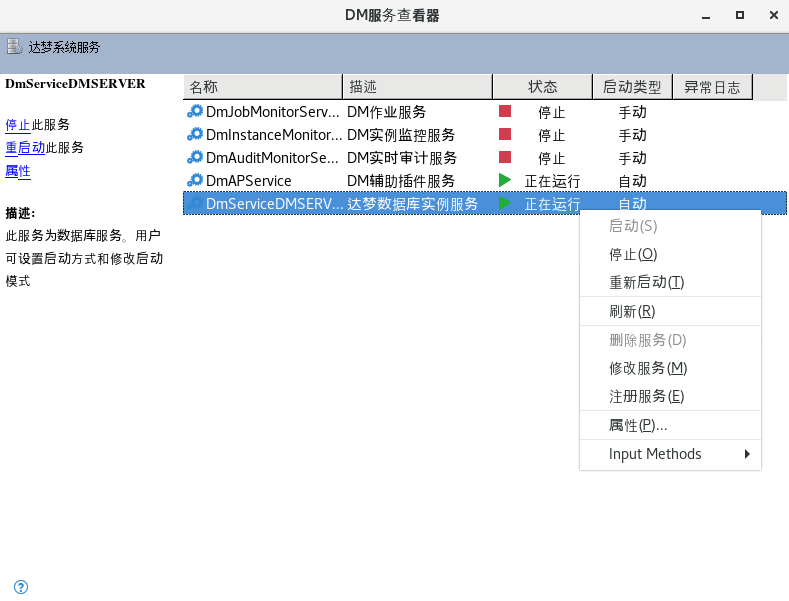789x601 pixels.
Task: Click 正在运行 status of DmAPService row
Action: coord(553,181)
